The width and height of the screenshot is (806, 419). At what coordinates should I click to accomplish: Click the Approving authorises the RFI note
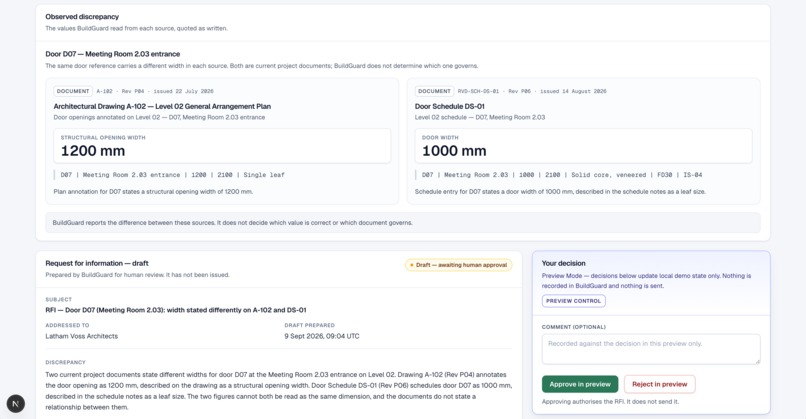[610, 402]
